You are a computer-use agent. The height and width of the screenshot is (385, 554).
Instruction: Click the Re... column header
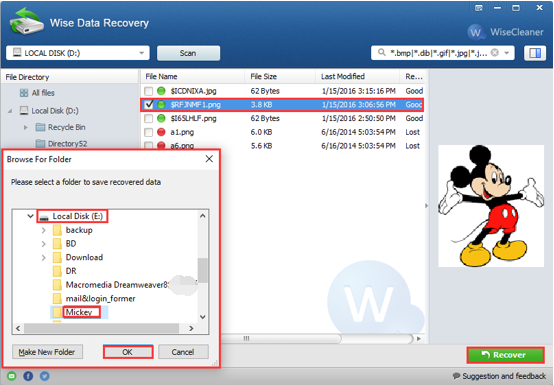[x=414, y=77]
